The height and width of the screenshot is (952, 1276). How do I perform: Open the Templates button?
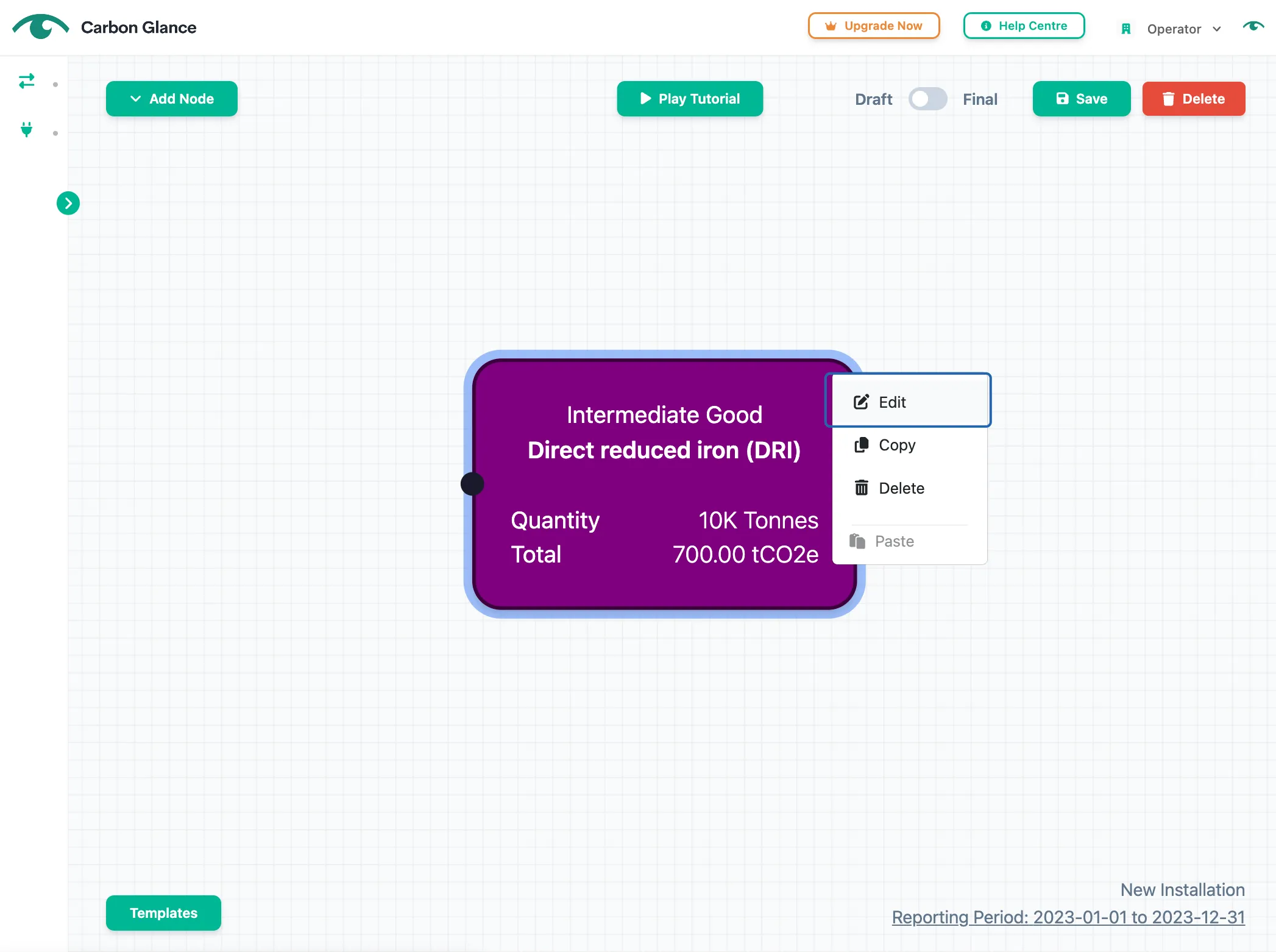pos(163,913)
